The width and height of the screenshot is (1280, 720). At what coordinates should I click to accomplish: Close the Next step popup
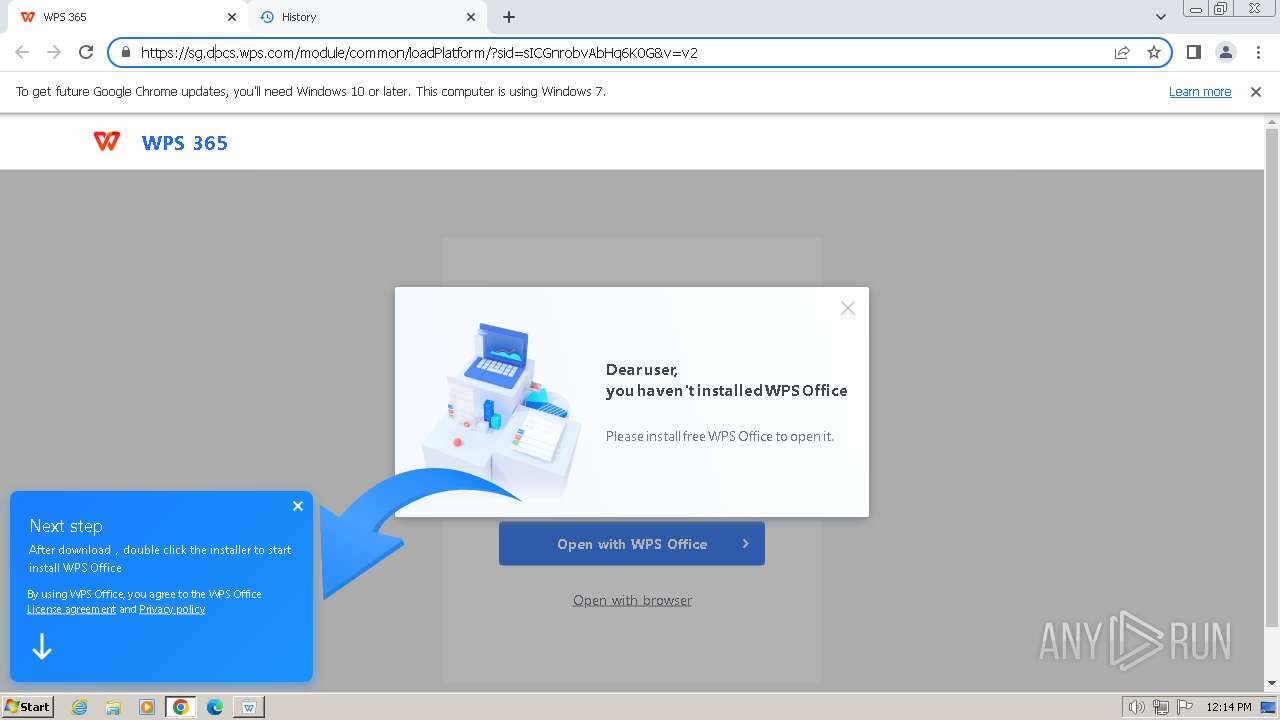point(298,506)
